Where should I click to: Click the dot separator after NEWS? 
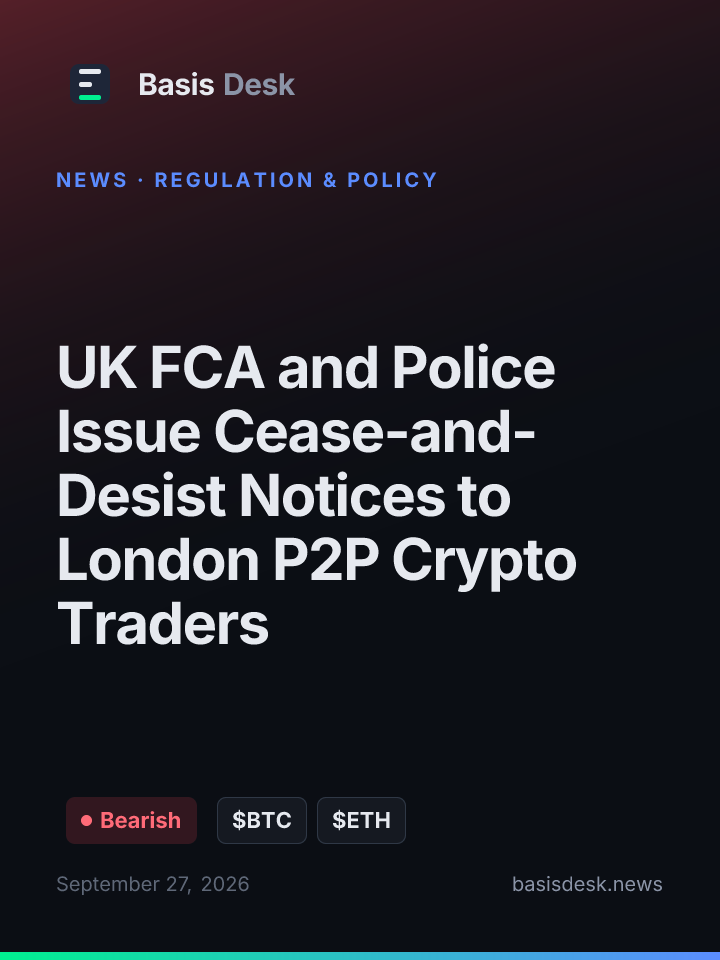(141, 180)
